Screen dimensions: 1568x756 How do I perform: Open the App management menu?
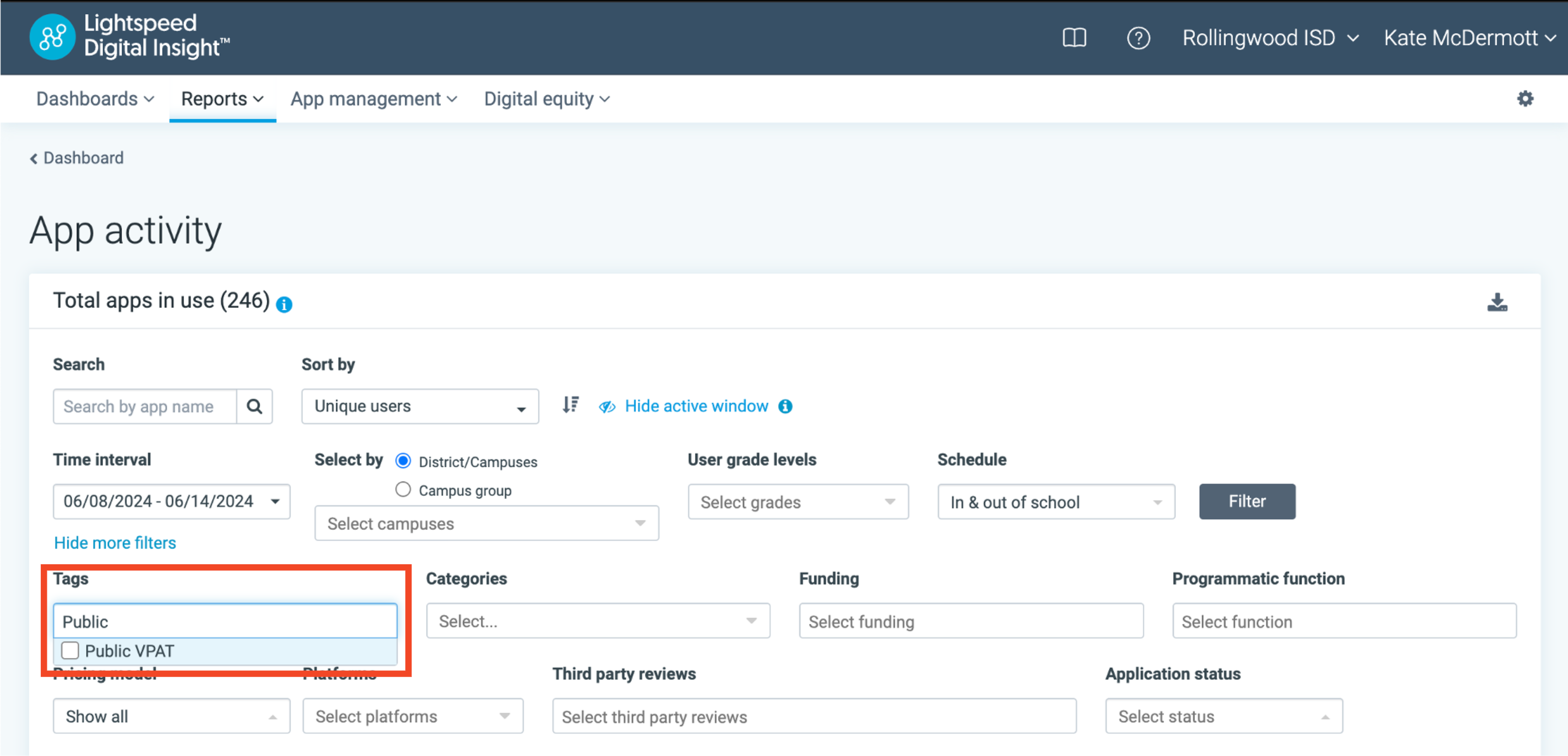coord(373,99)
